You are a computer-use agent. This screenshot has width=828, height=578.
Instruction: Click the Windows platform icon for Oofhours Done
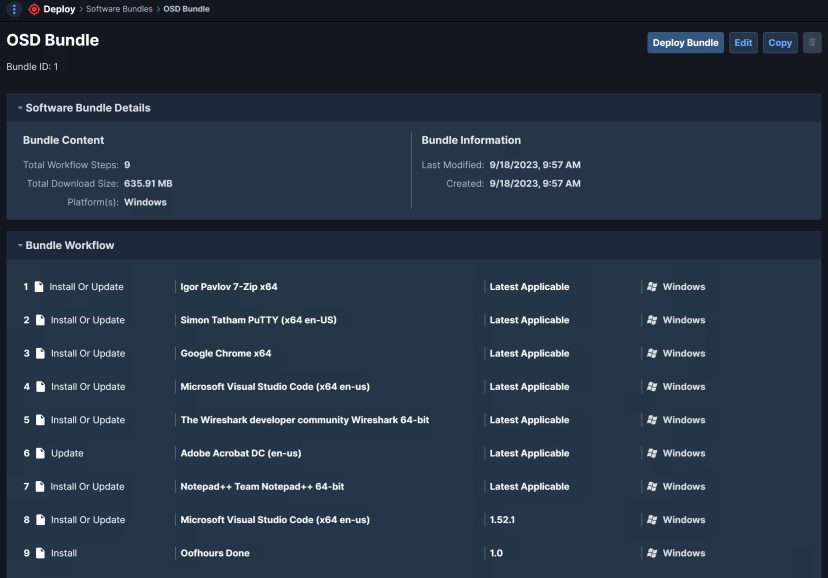pyautogui.click(x=651, y=553)
